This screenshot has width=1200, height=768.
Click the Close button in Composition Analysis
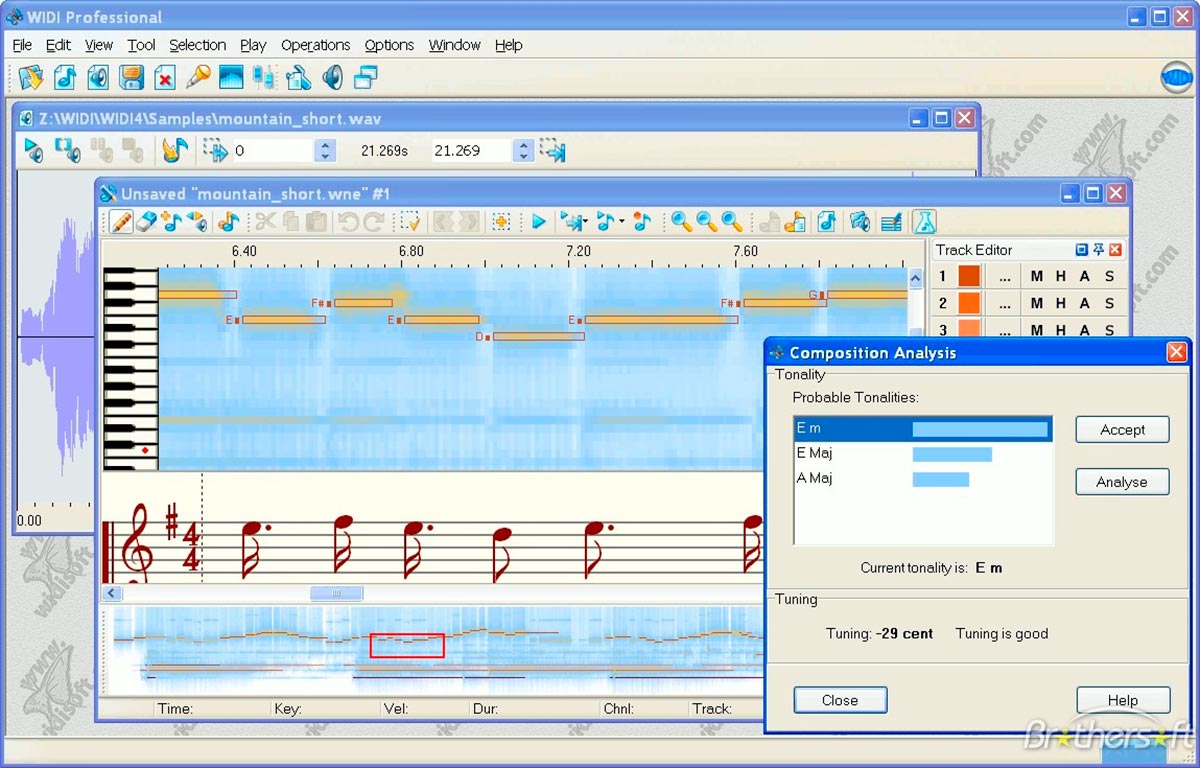click(840, 700)
